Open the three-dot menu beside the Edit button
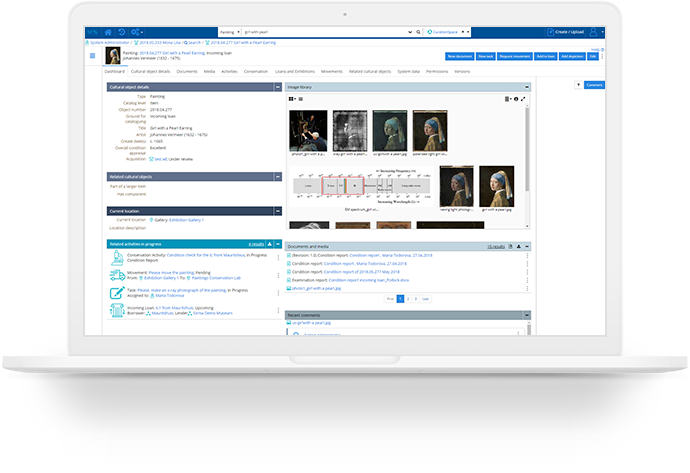 (x=602, y=56)
